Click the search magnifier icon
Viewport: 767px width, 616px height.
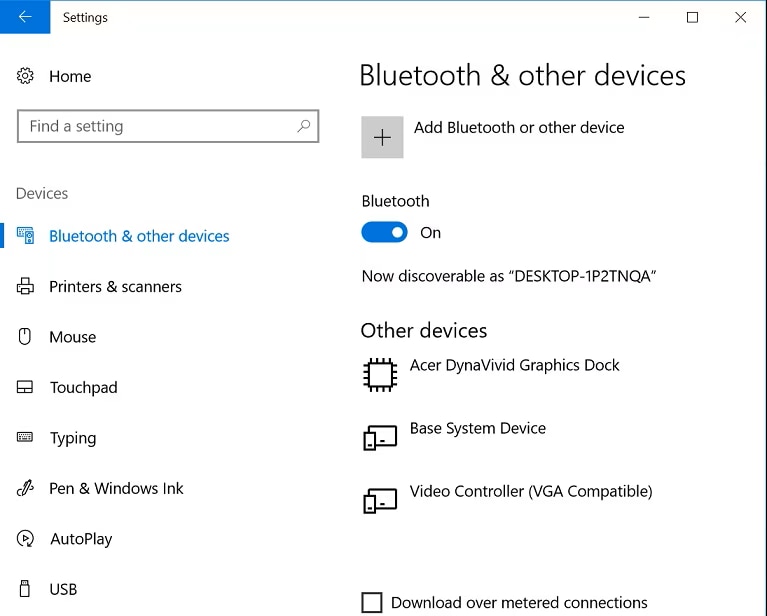pyautogui.click(x=304, y=126)
